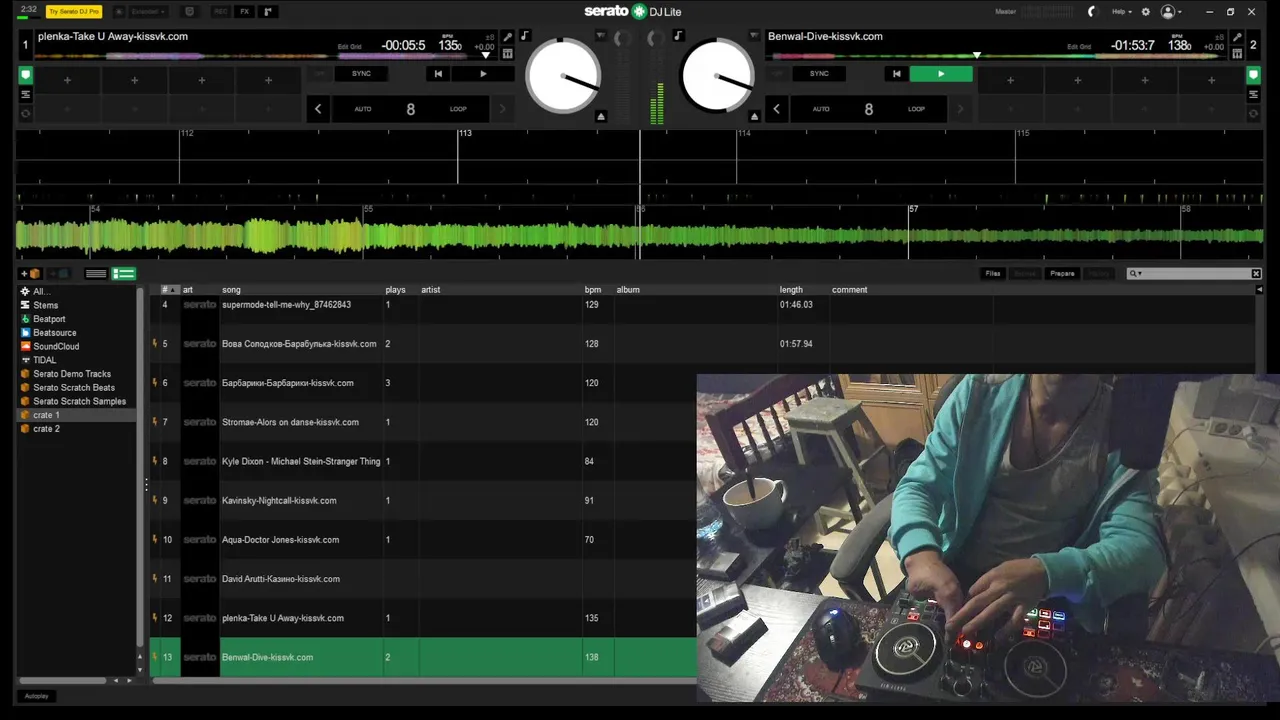Click the Try Serato DJ Pro button
This screenshot has height=720, width=1280.
[x=74, y=11]
